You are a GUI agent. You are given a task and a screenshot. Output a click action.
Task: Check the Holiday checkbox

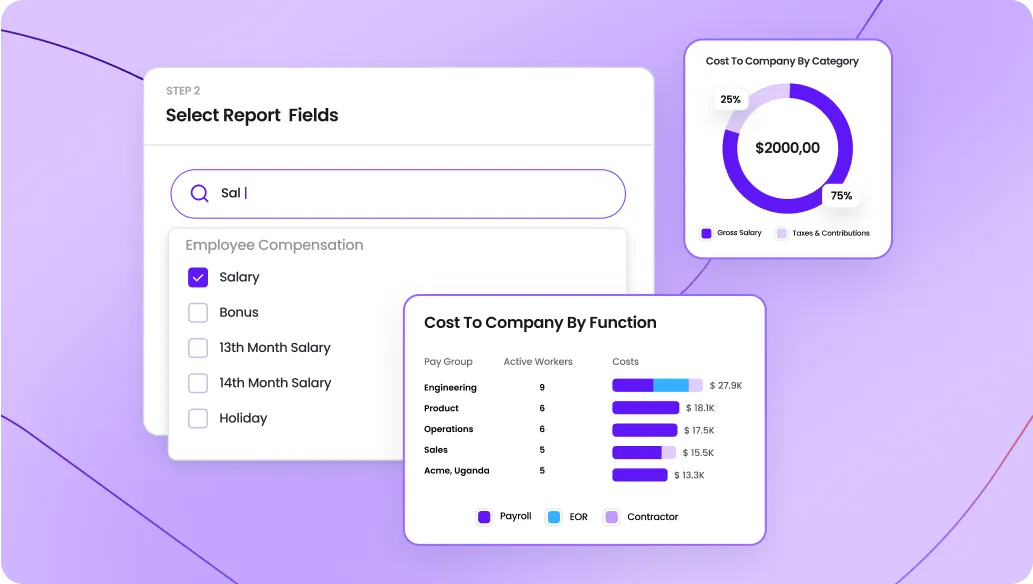point(197,418)
